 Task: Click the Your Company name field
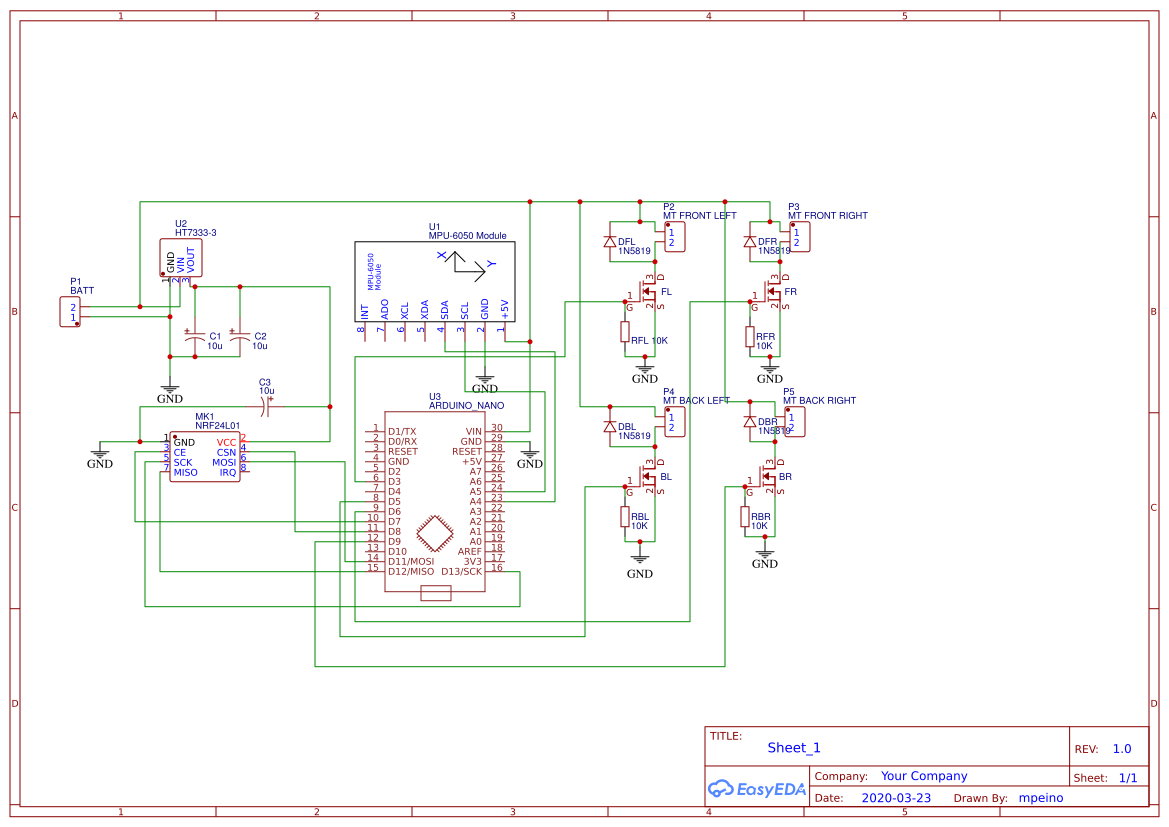coord(924,776)
